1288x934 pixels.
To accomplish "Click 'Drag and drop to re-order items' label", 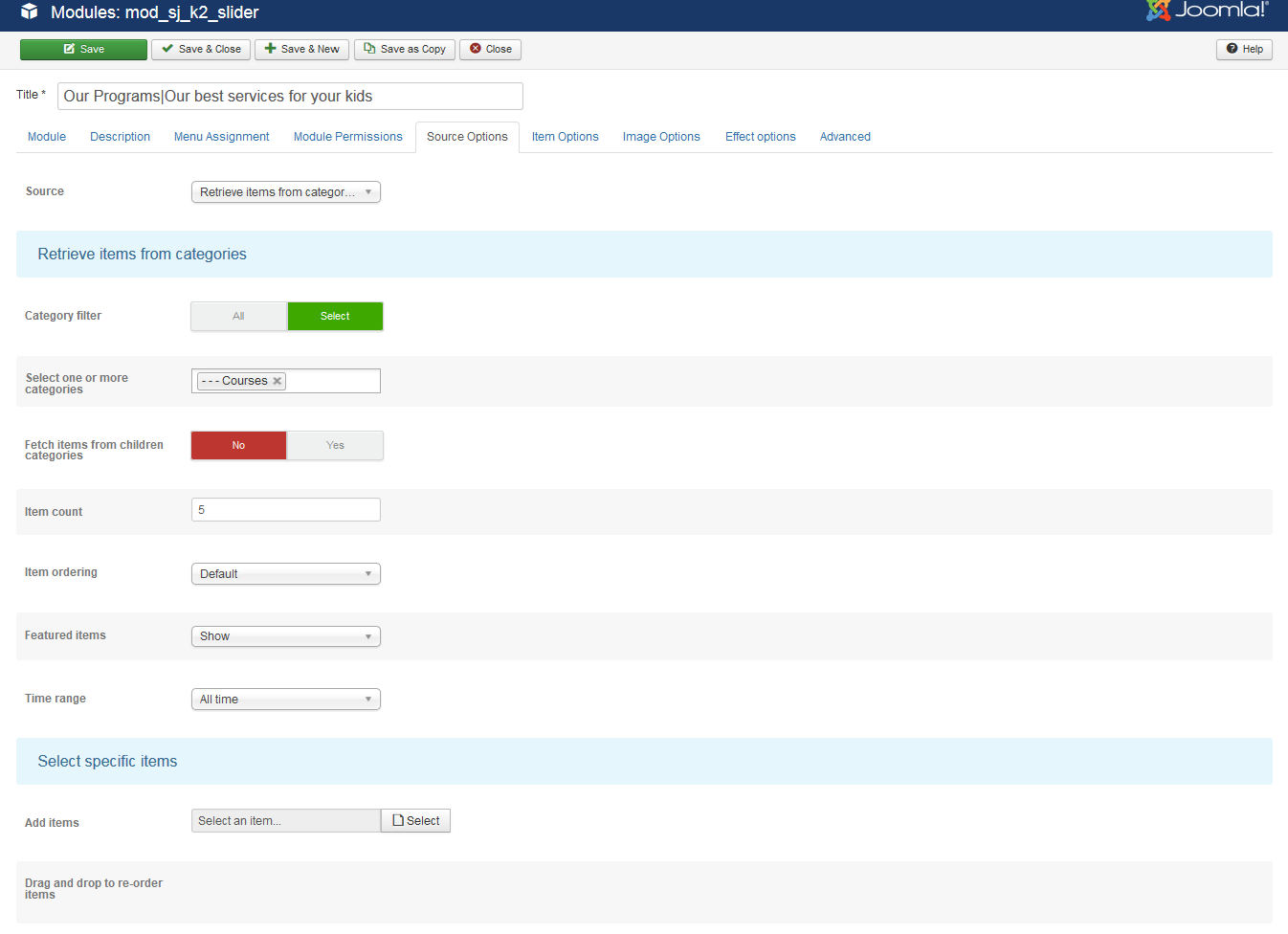I will 94,889.
